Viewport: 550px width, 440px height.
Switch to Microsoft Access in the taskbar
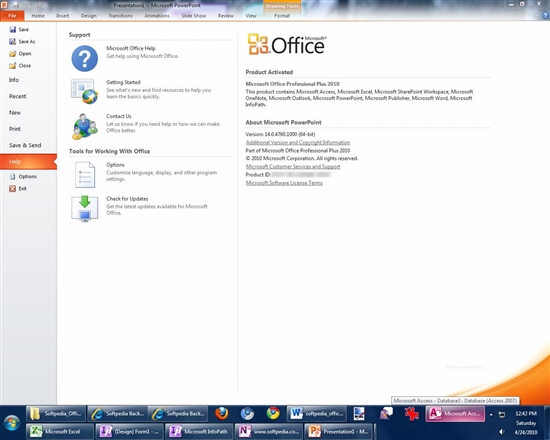pyautogui.click(x=455, y=413)
